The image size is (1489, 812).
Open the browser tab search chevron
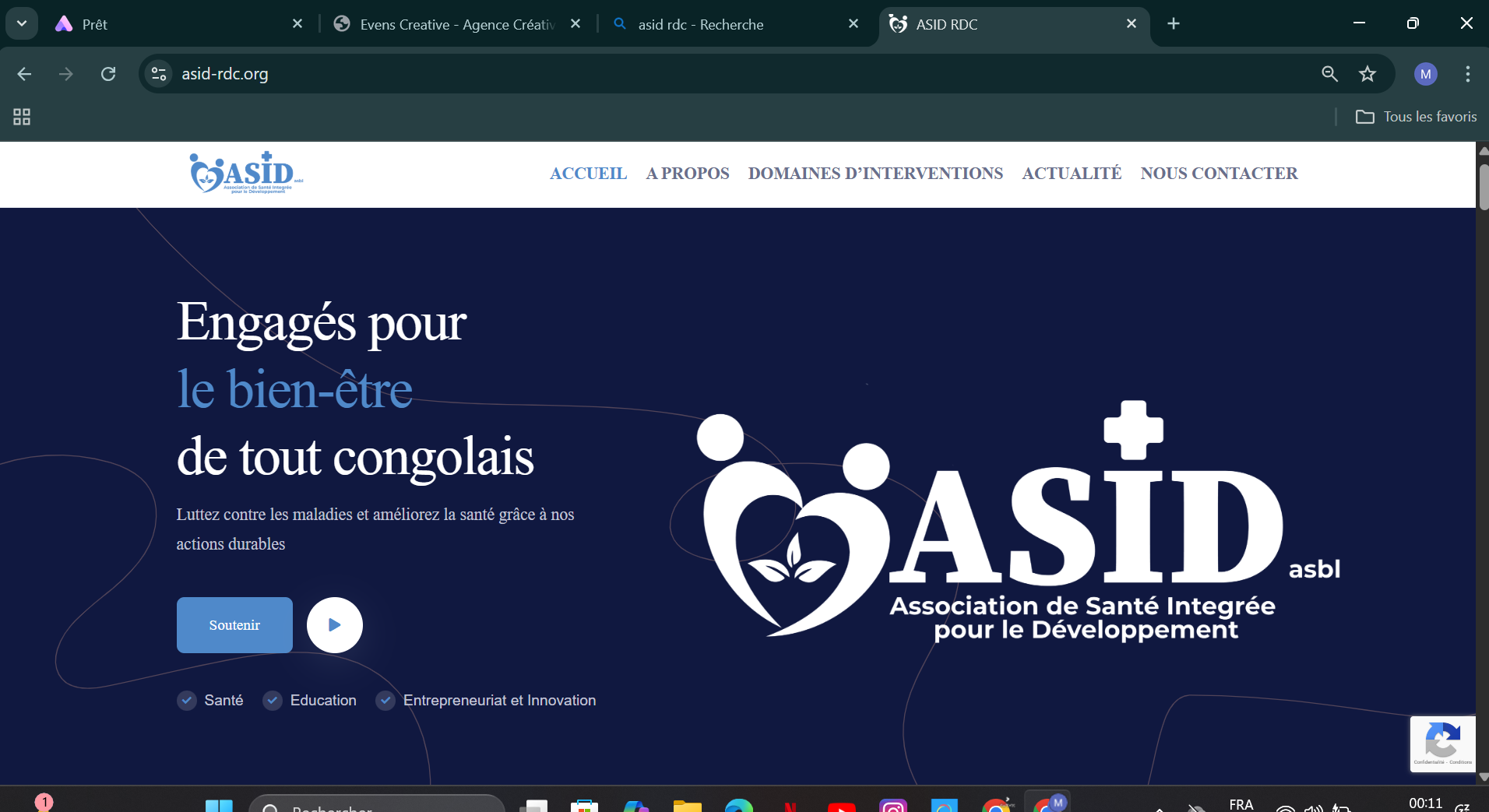point(22,23)
